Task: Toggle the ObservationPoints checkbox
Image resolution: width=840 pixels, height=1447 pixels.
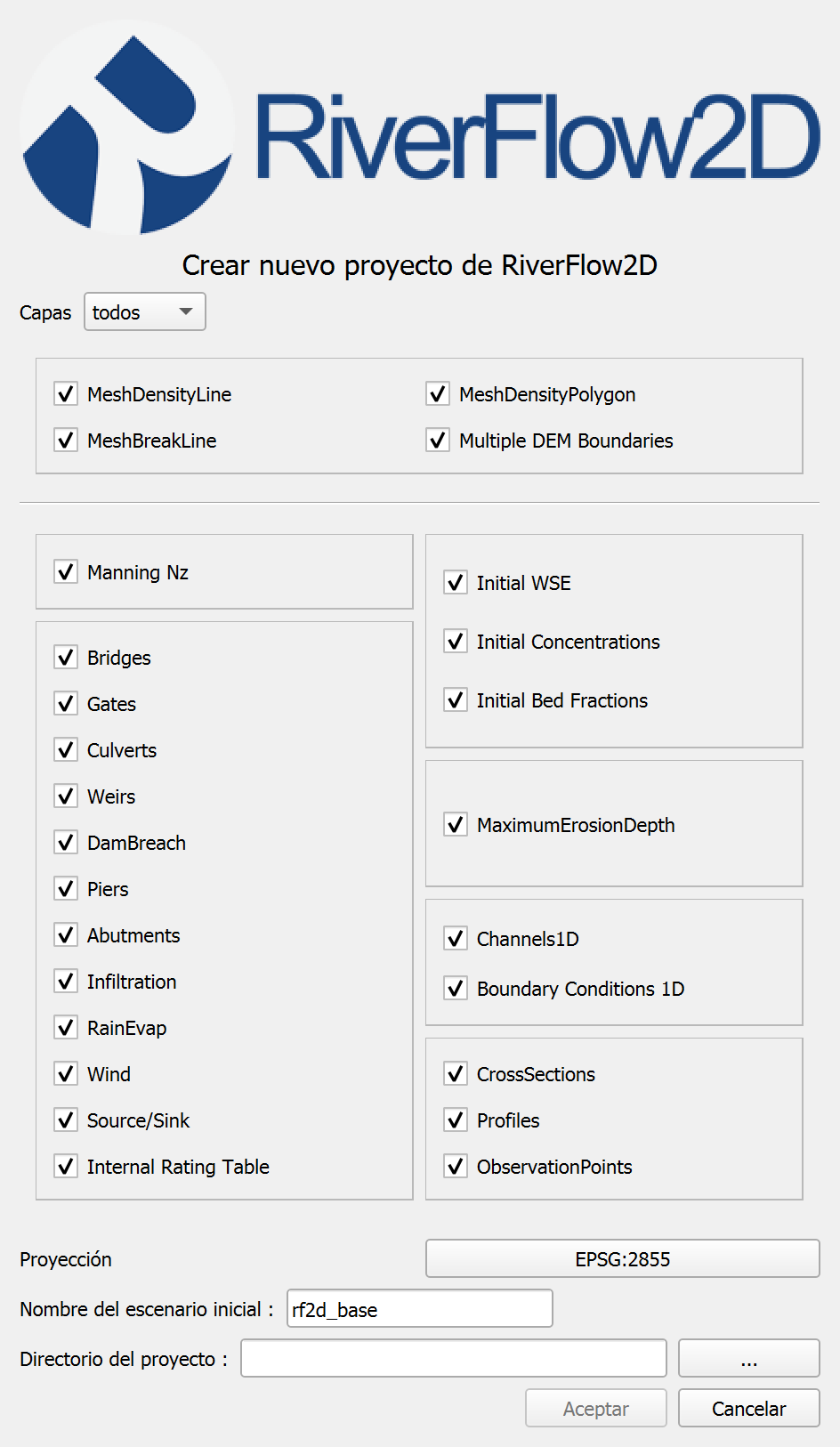Action: click(x=456, y=1166)
